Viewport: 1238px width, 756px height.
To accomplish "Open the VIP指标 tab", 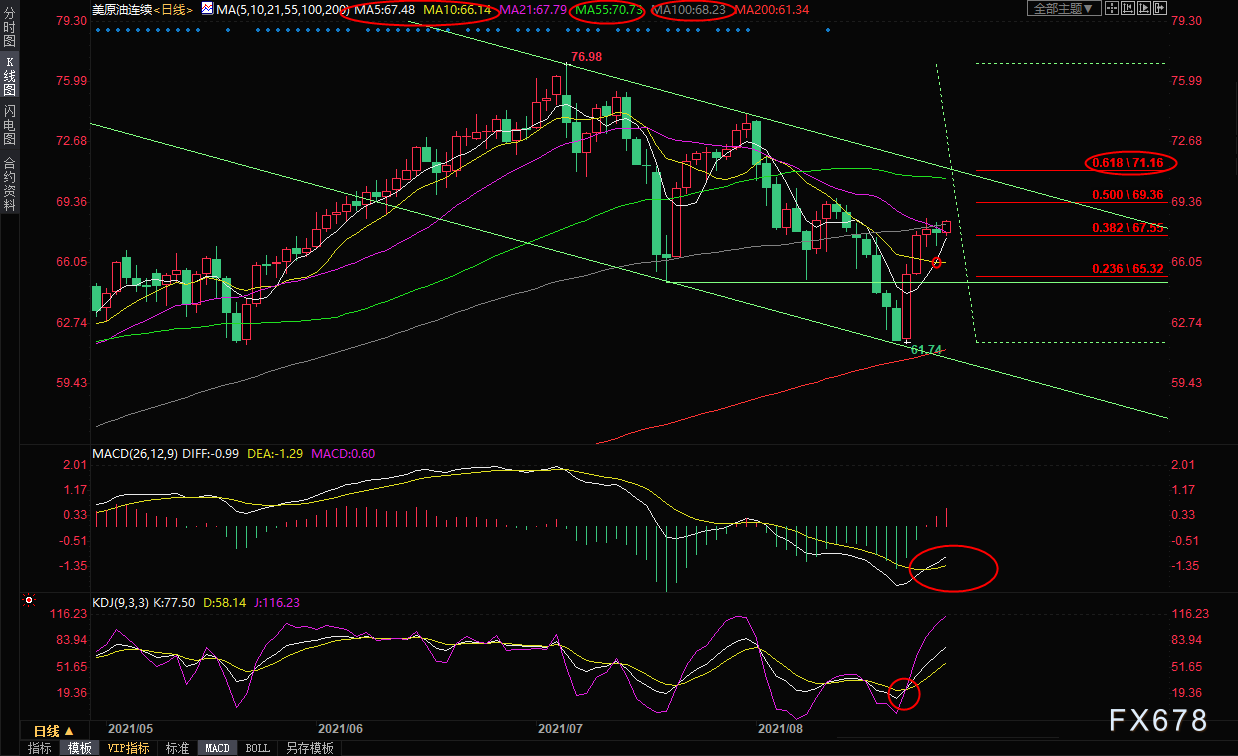I will [128, 748].
